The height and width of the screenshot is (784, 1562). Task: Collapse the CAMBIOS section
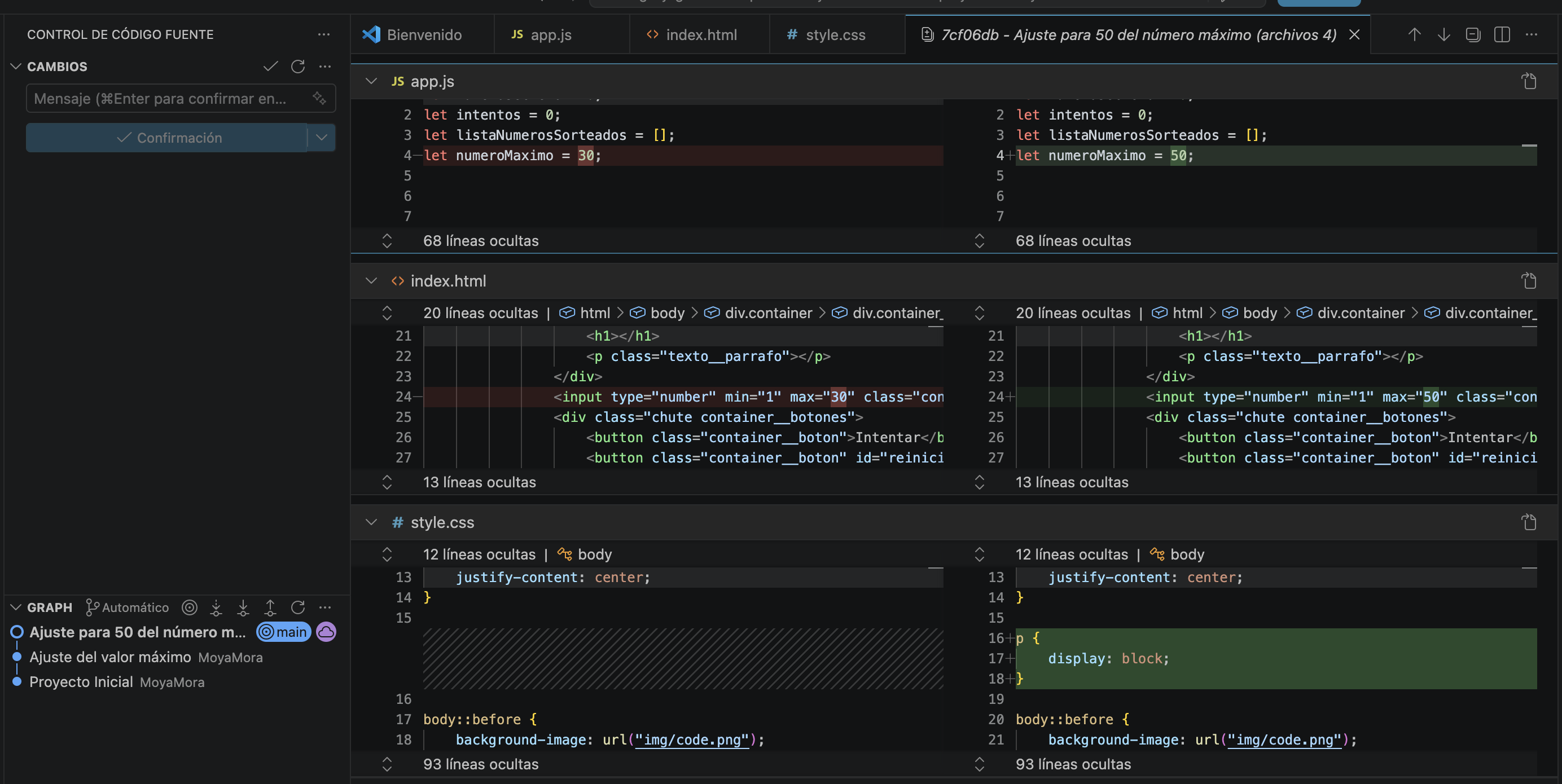[x=16, y=66]
